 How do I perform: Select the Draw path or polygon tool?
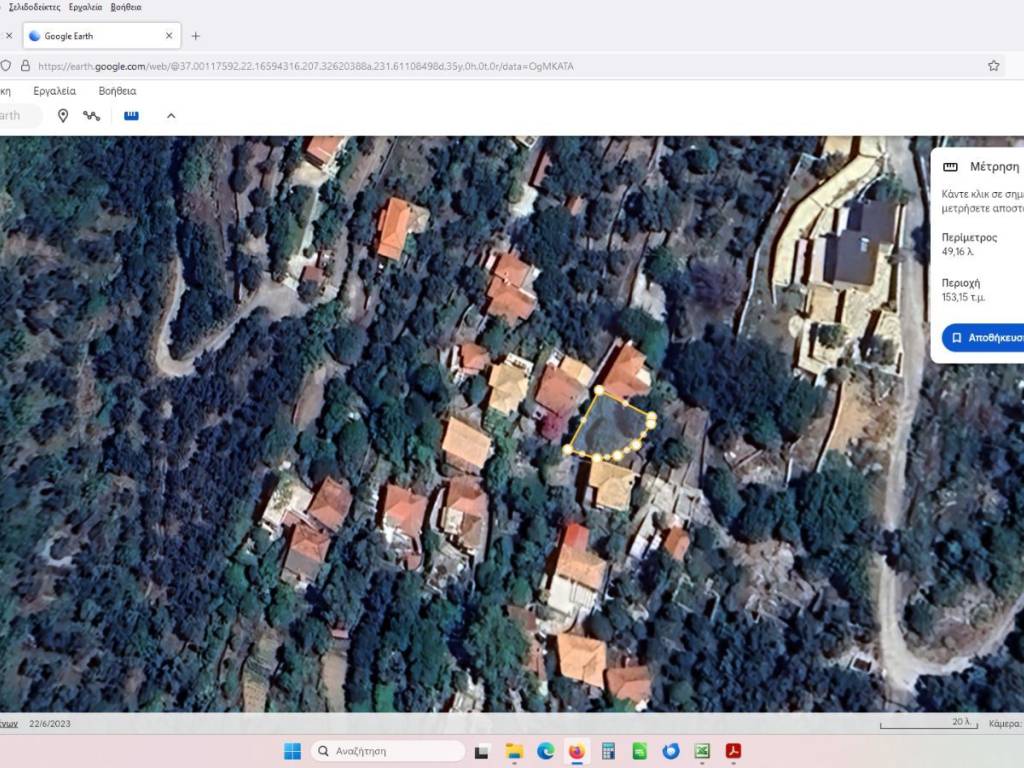point(92,116)
